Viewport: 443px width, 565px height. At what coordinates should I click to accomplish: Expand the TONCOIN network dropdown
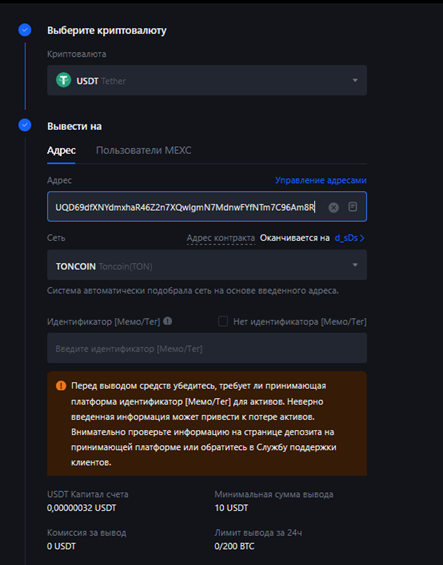click(207, 265)
